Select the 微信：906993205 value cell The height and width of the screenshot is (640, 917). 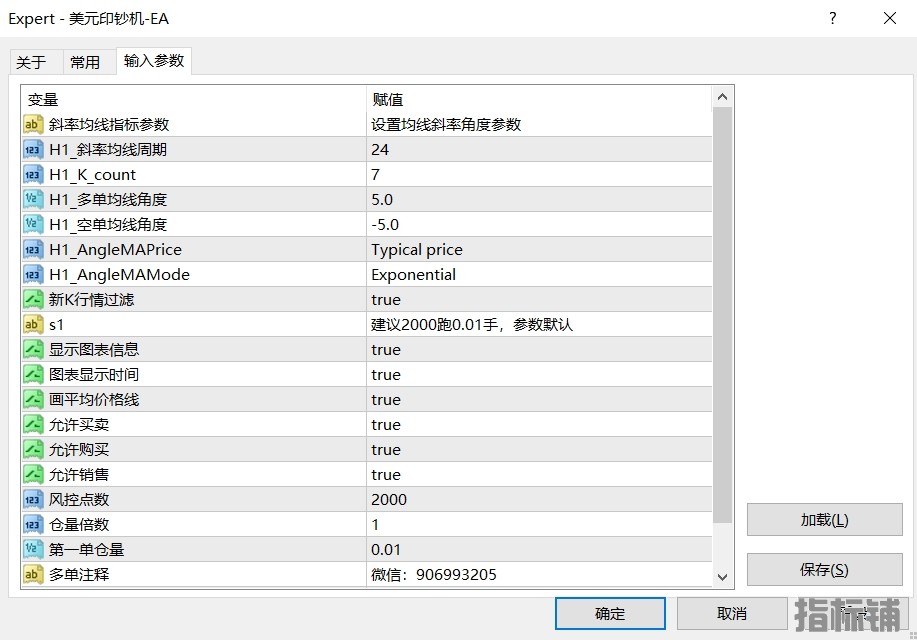click(539, 575)
